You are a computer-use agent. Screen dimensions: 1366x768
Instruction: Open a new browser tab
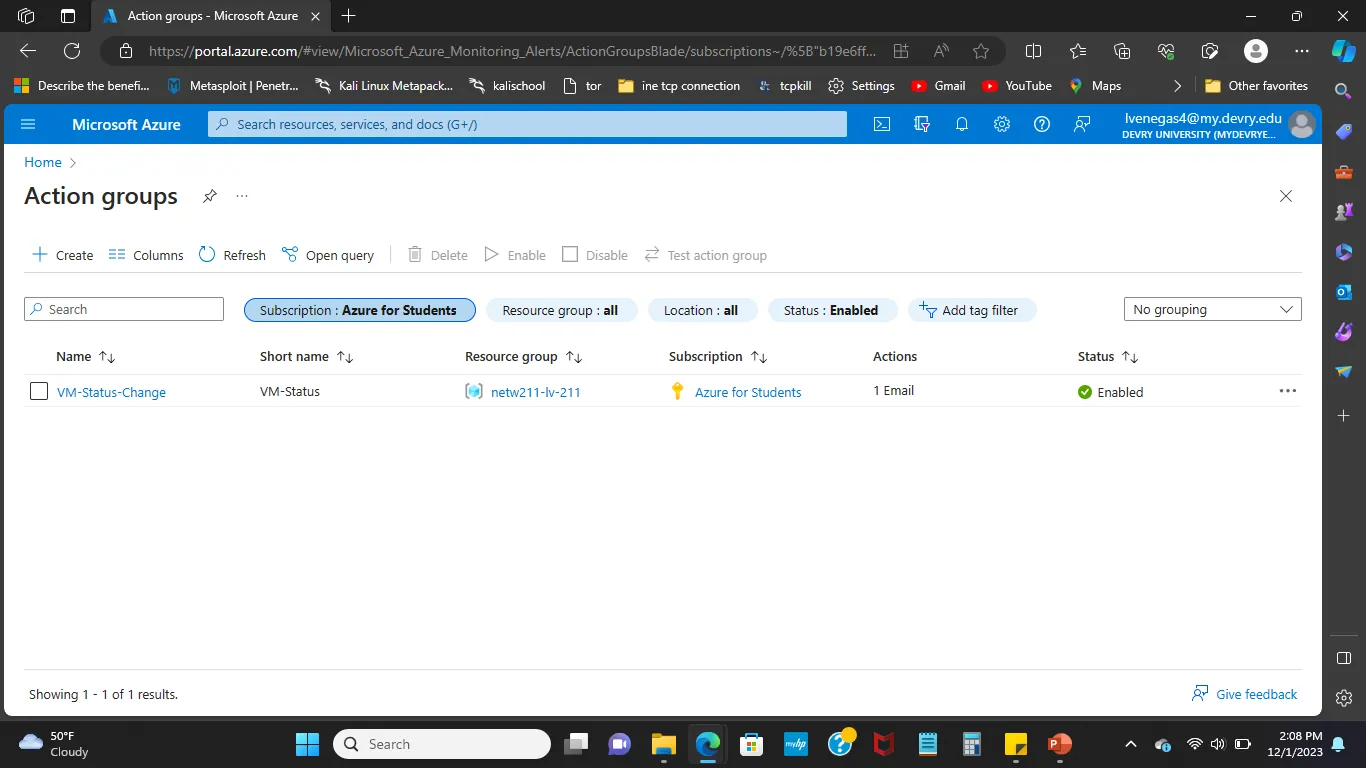[349, 16]
